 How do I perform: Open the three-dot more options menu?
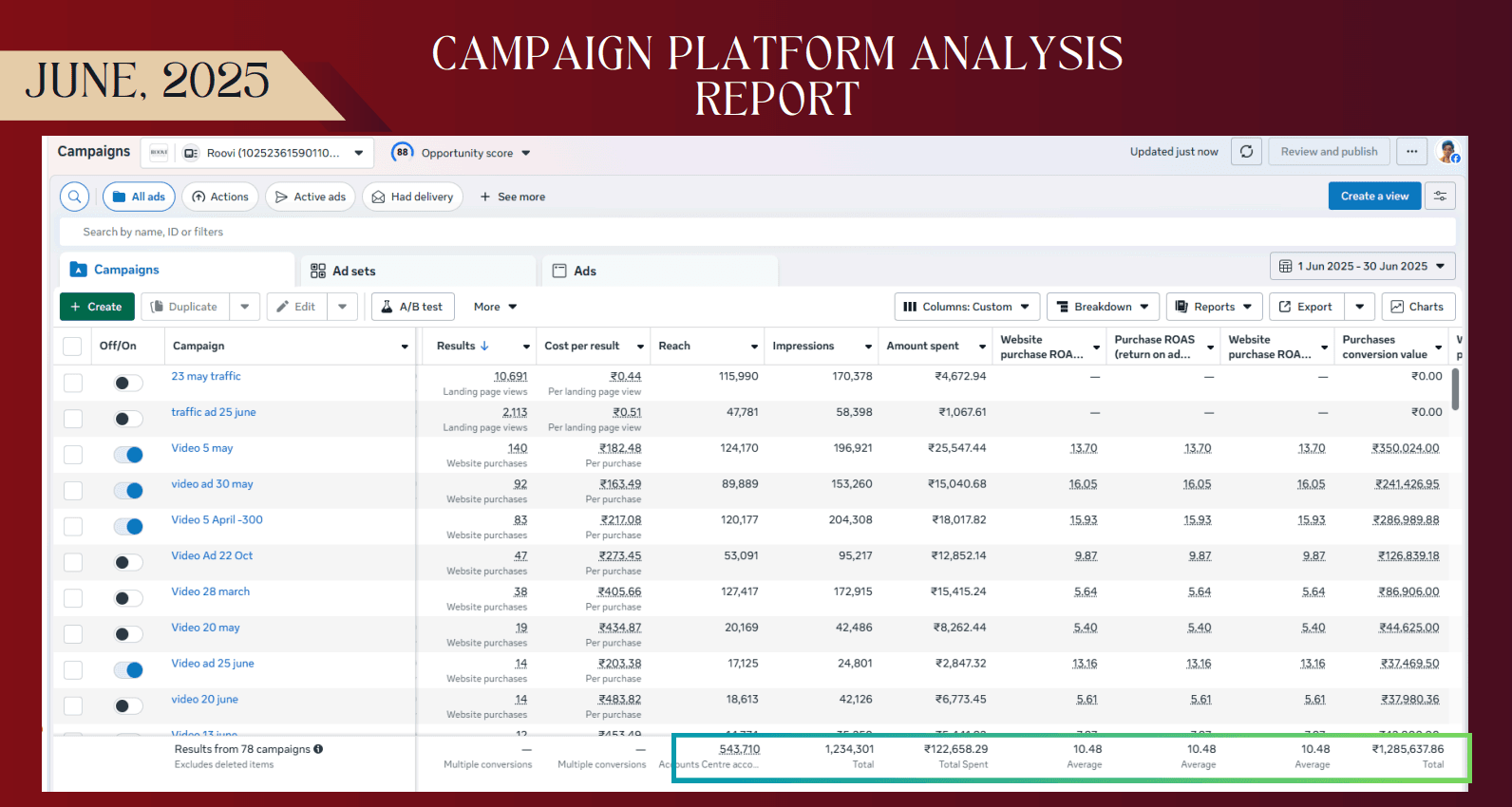(x=1412, y=152)
